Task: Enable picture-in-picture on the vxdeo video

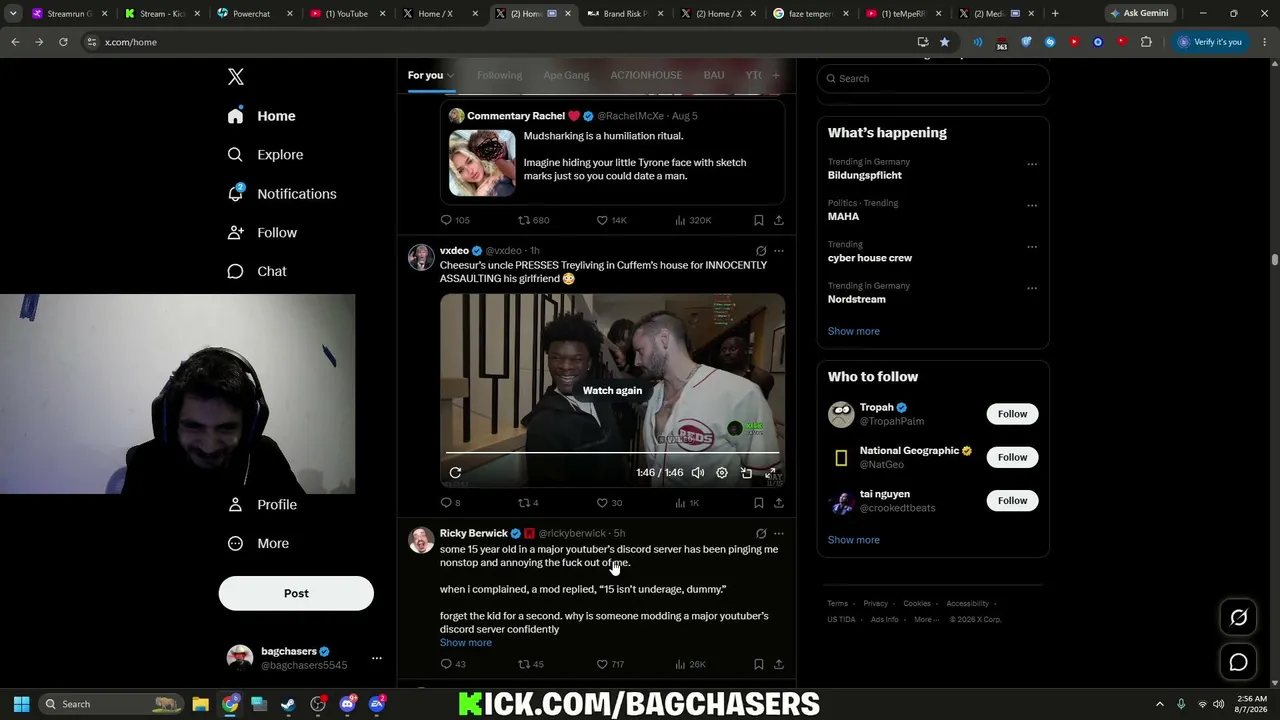Action: pos(746,473)
